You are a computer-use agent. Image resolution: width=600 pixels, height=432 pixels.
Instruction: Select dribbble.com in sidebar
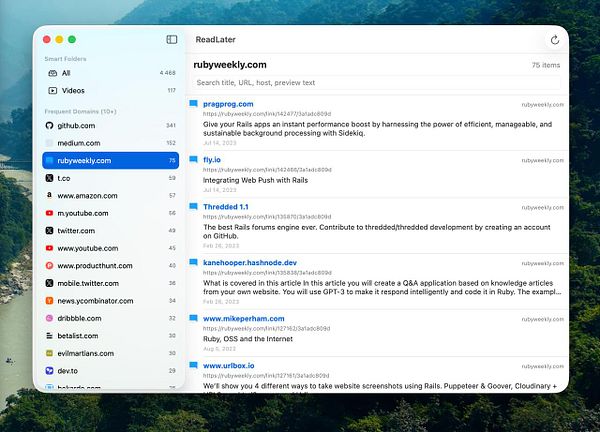click(111, 318)
